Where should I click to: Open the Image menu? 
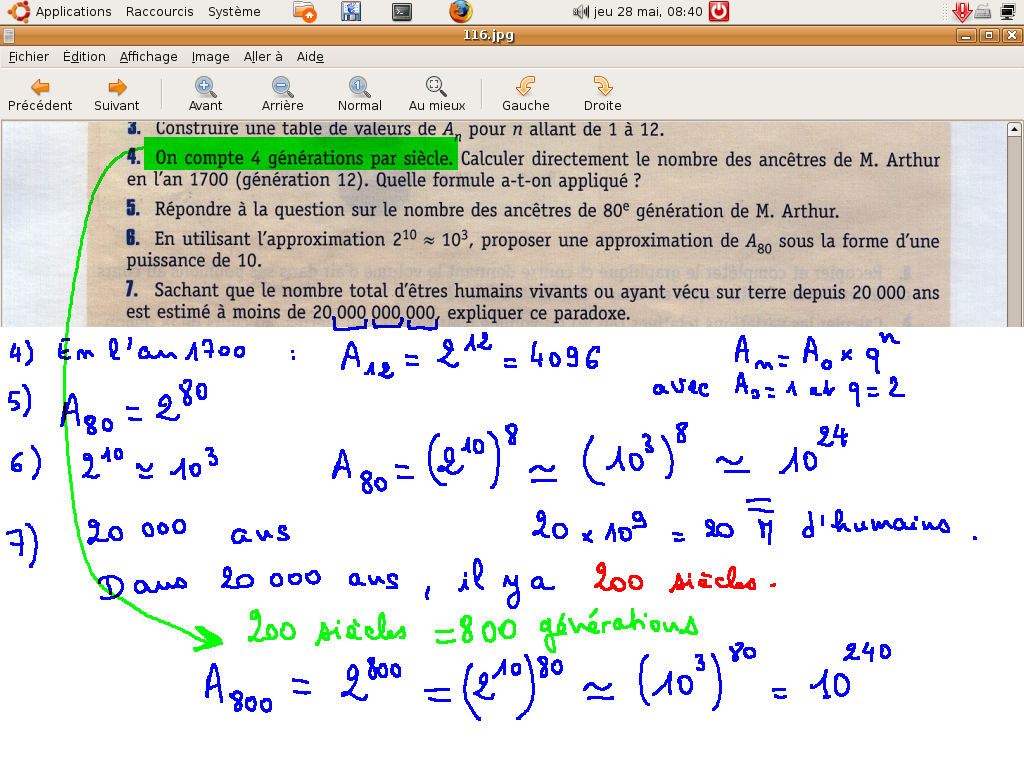point(210,57)
